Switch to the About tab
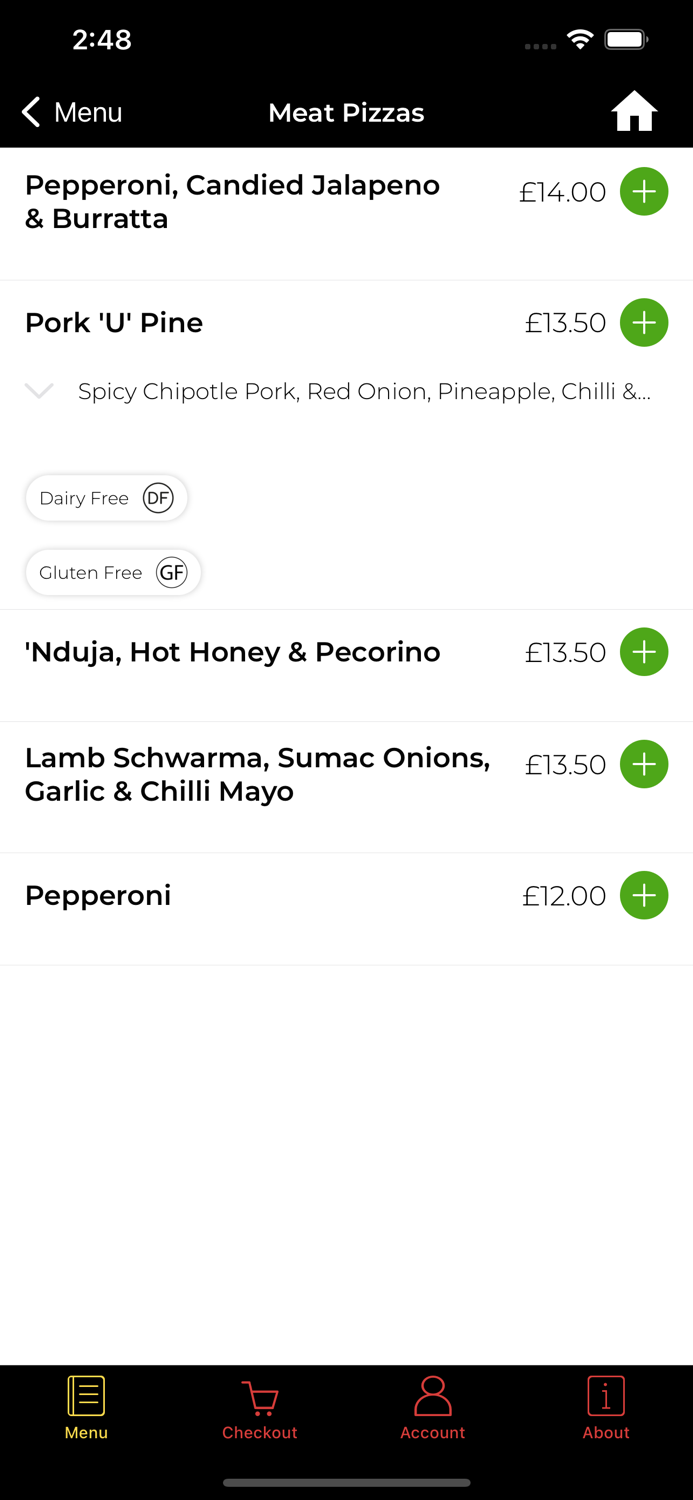 point(605,1408)
